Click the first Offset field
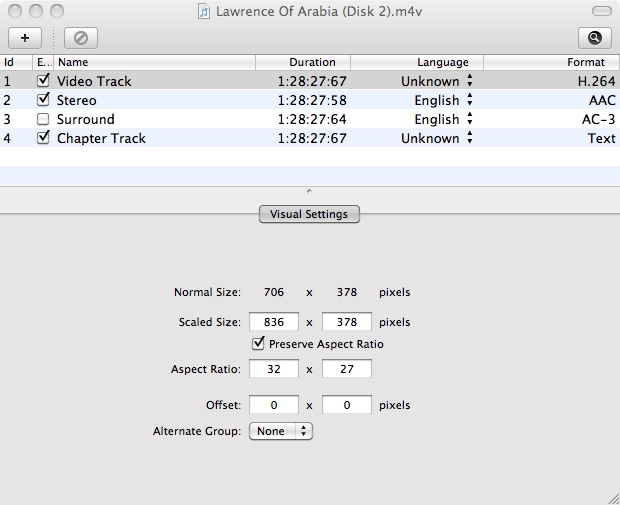 click(x=274, y=405)
